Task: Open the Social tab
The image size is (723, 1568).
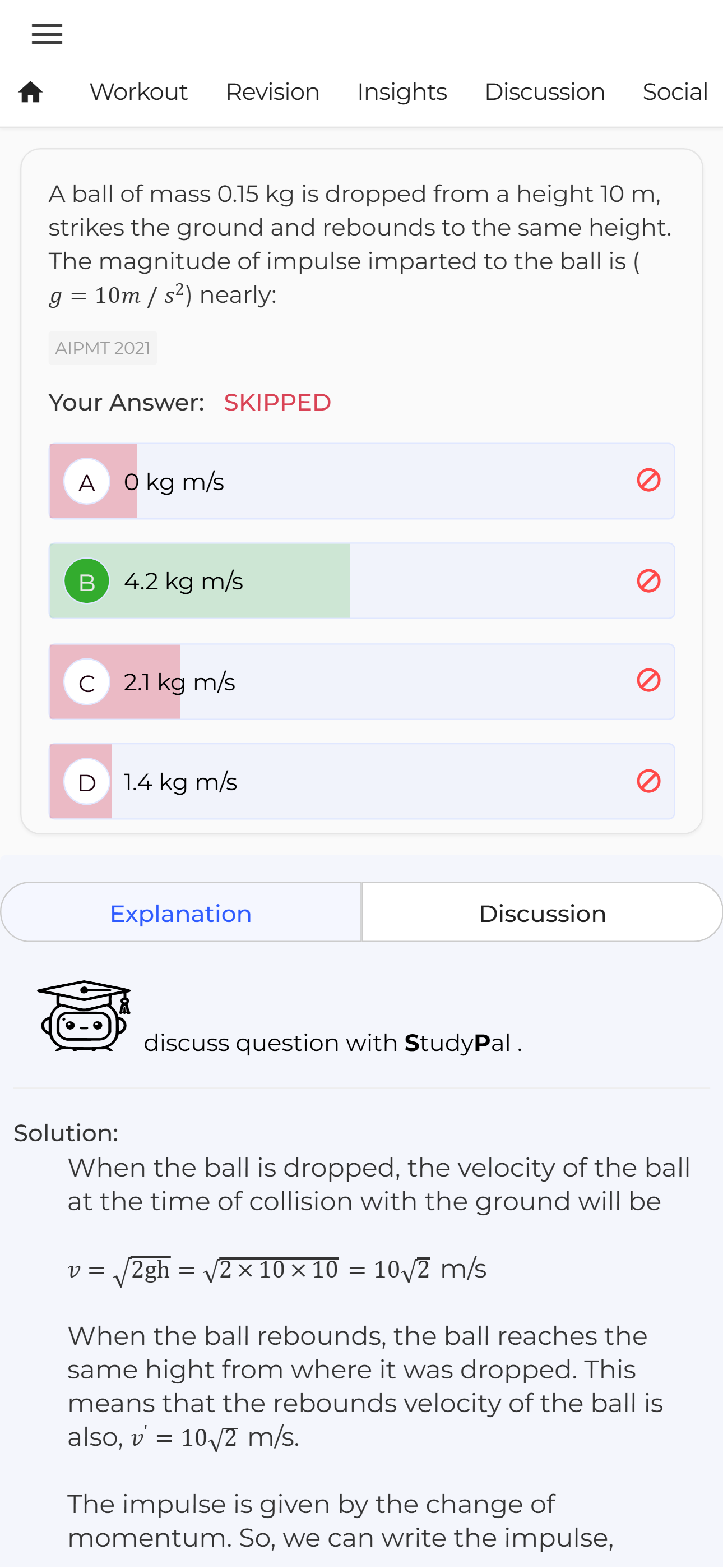Action: [675, 92]
